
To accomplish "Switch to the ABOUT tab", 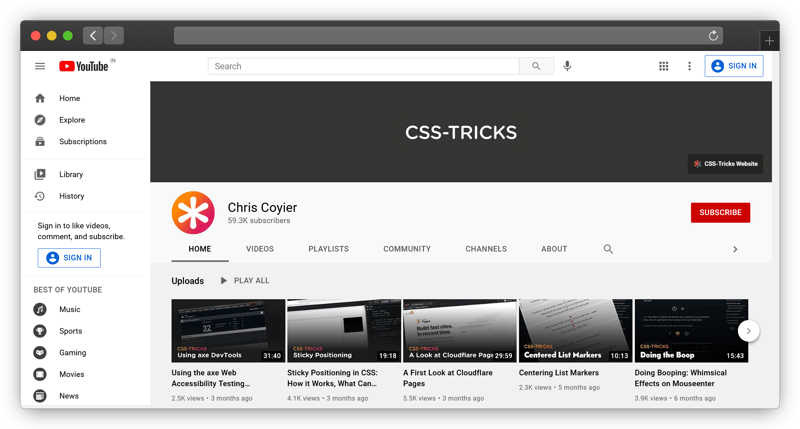I will coord(554,249).
